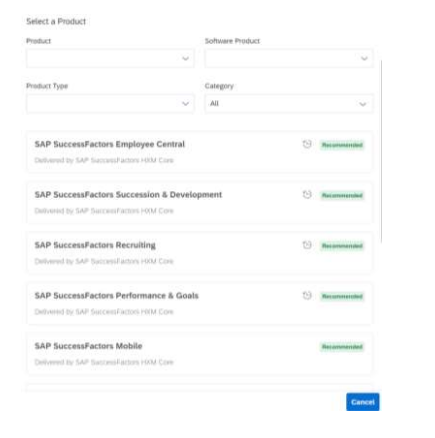Open the Product dropdown
The height and width of the screenshot is (438, 435).
110,58
